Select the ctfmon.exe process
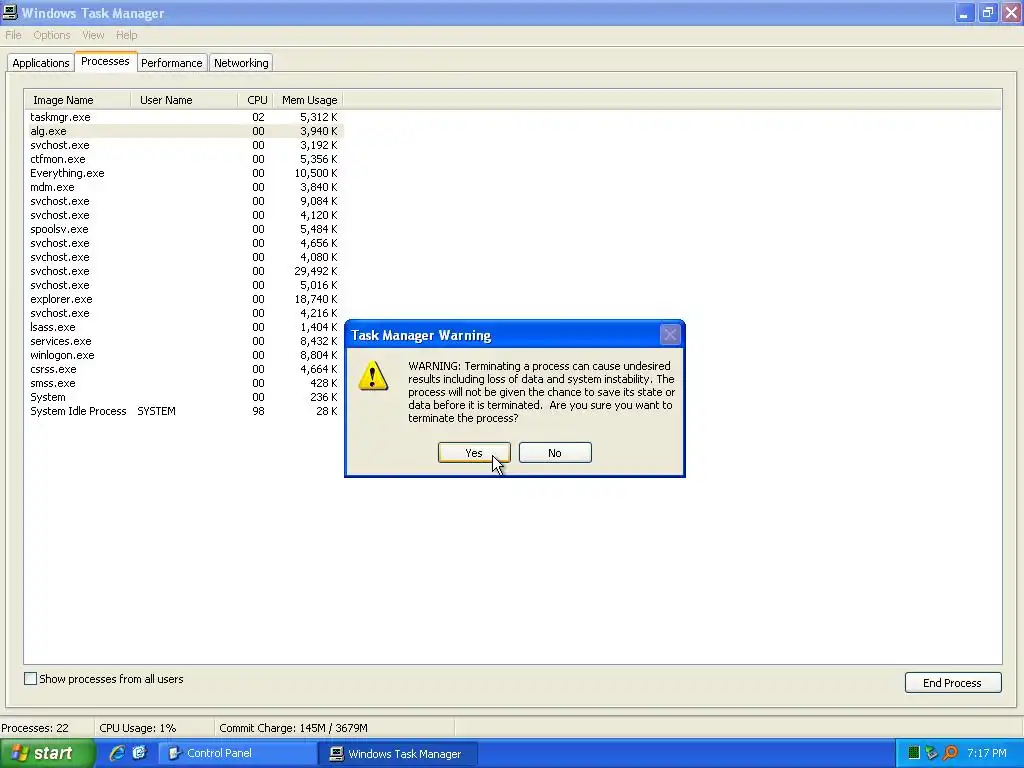This screenshot has height=768, width=1024. 184,159
